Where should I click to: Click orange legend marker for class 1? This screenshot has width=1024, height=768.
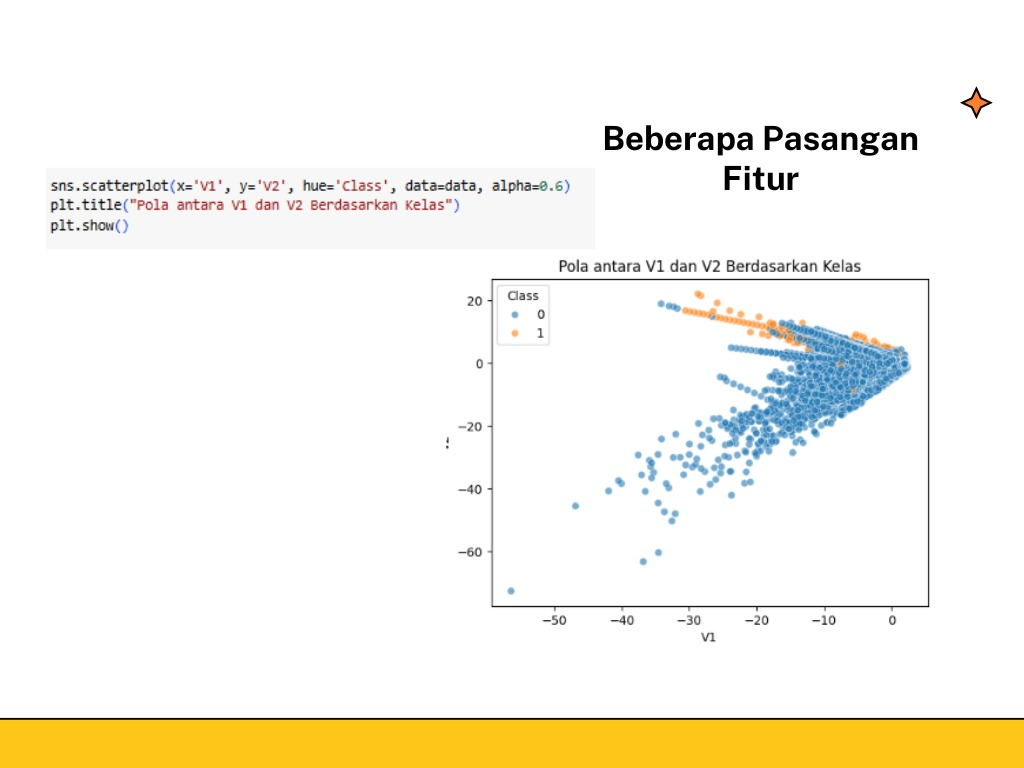coord(514,333)
